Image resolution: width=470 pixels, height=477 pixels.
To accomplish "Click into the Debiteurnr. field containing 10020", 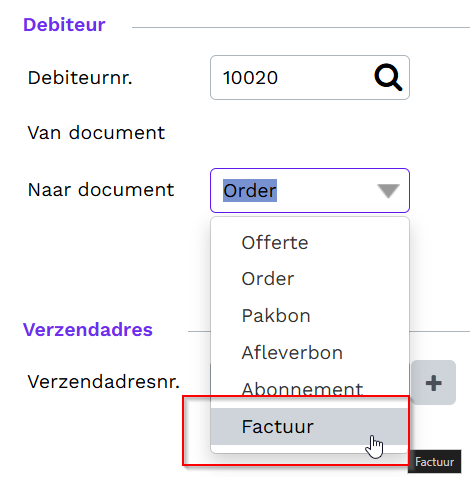I will pyautogui.click(x=310, y=77).
